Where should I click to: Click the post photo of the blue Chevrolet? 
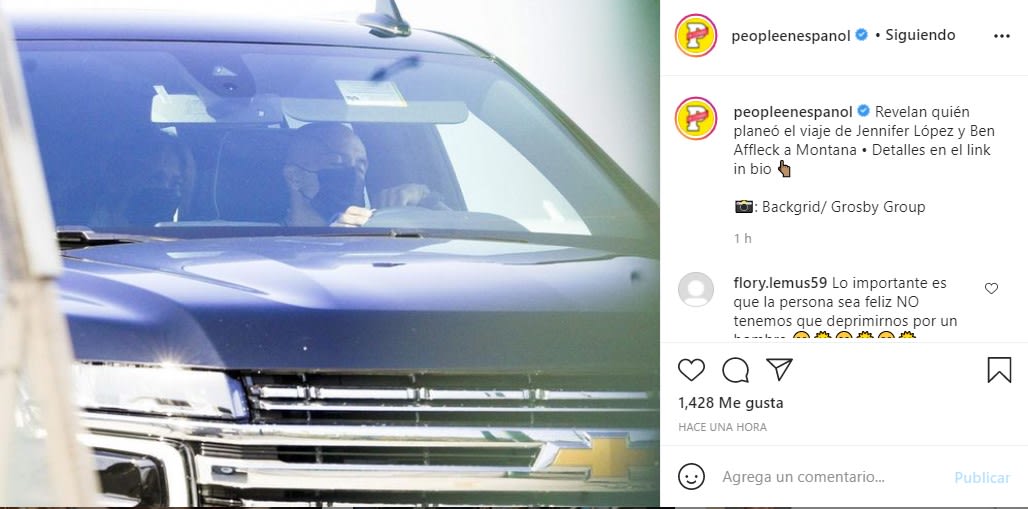330,254
